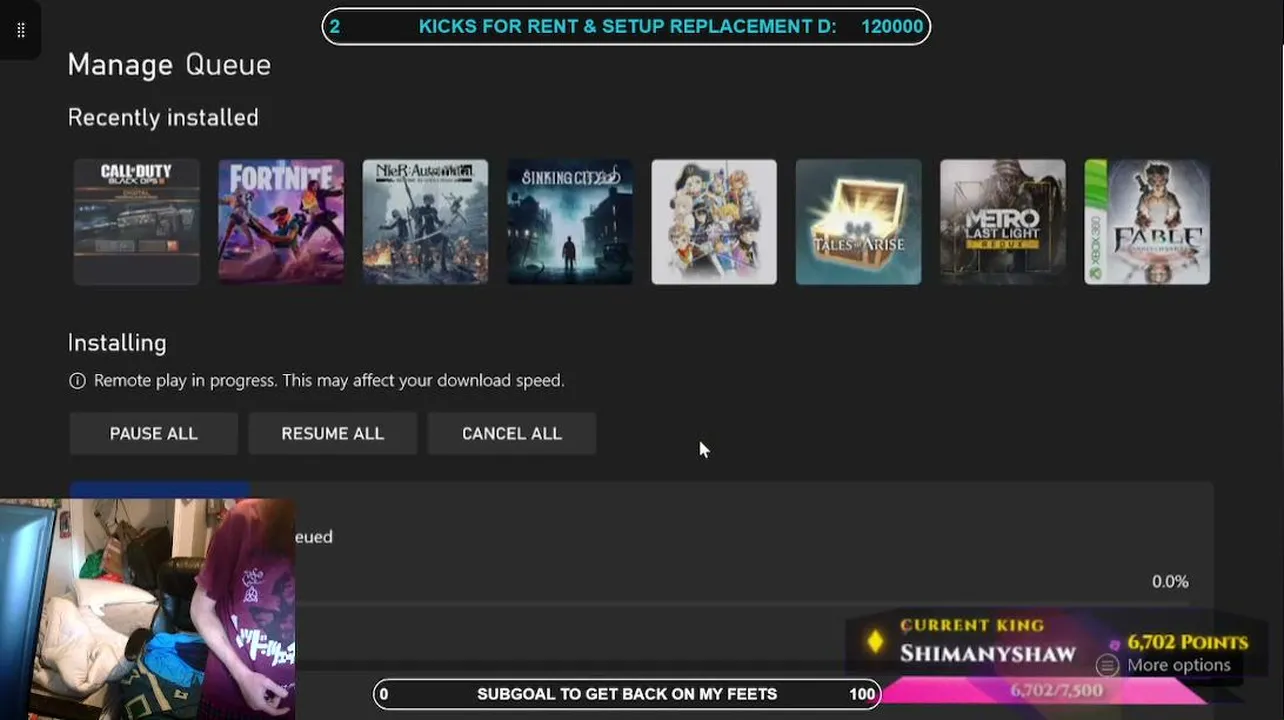Click the Recently installed heading

coord(163,117)
